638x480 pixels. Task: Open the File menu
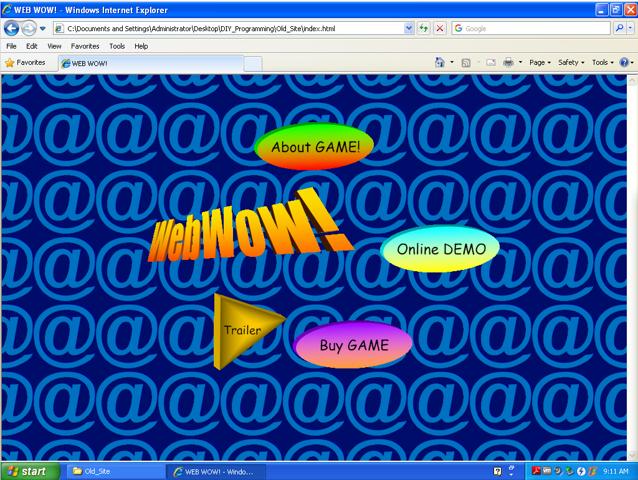[x=11, y=46]
